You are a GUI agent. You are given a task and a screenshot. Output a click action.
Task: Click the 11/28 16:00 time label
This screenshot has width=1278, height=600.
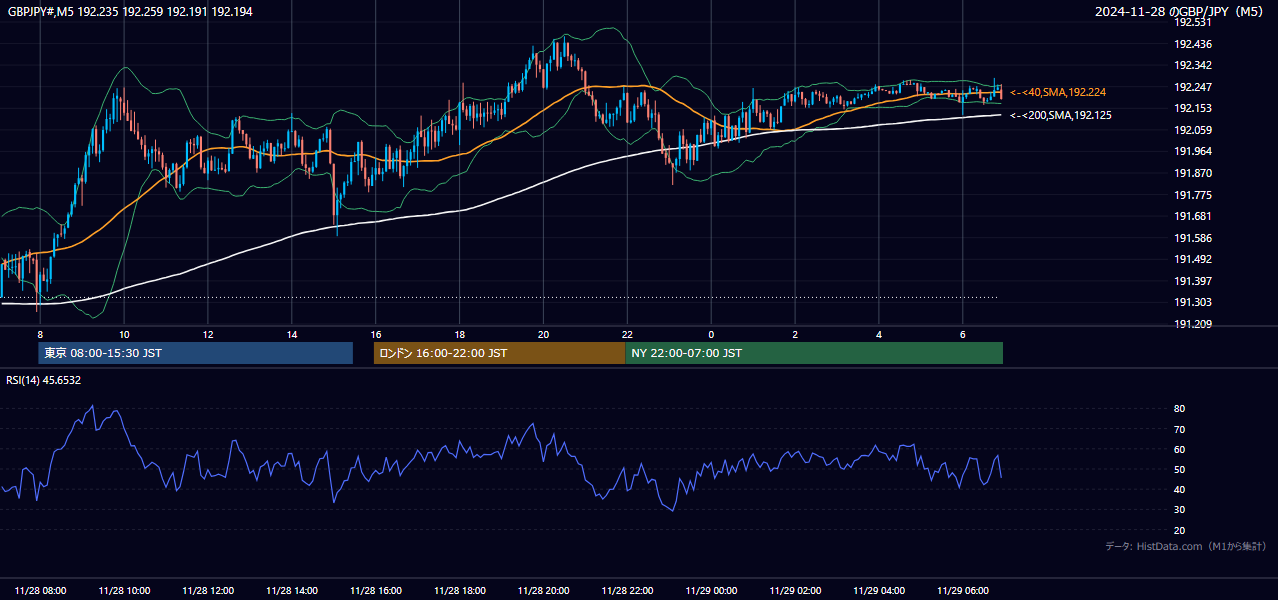[376, 591]
